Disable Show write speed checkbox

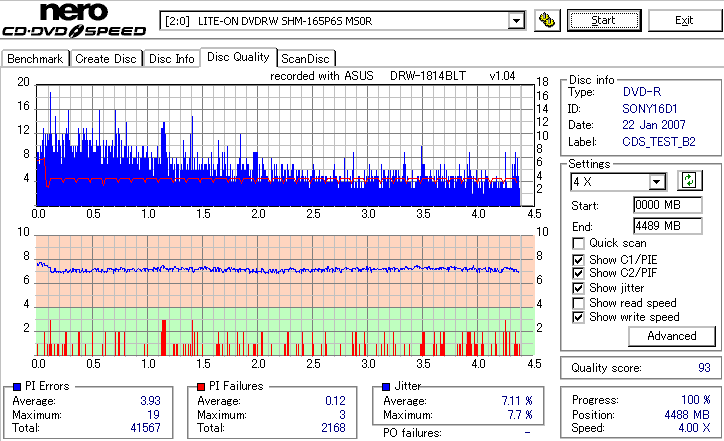click(578, 317)
